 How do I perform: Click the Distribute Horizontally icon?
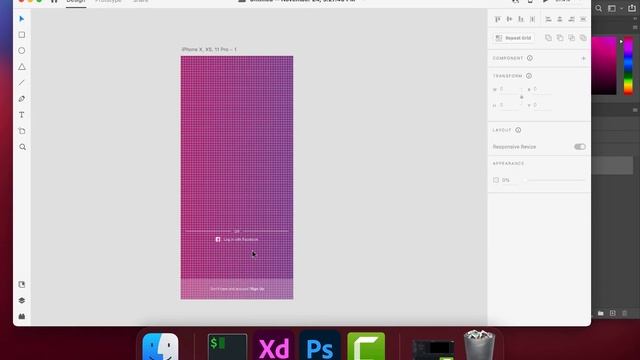pos(583,19)
